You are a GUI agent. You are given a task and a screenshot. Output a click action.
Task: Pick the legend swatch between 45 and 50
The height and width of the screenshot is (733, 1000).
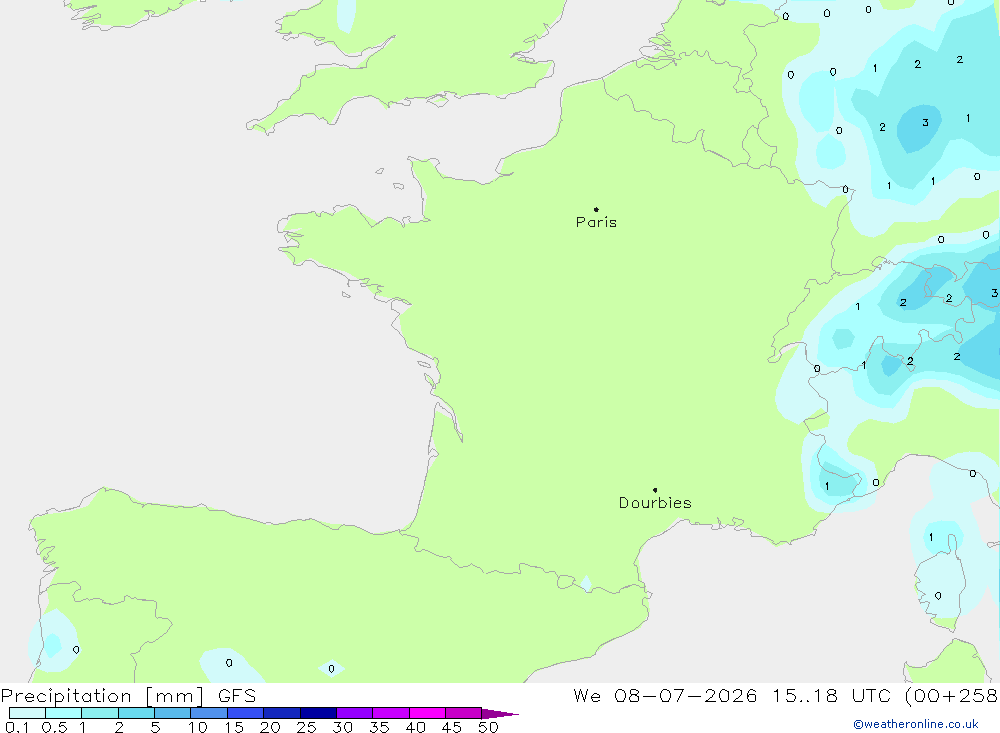coord(464,713)
